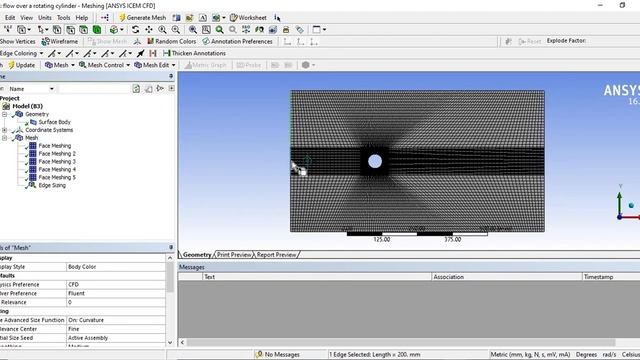Toggle Thicken Annotations
This screenshot has width=640, height=360.
point(194,53)
